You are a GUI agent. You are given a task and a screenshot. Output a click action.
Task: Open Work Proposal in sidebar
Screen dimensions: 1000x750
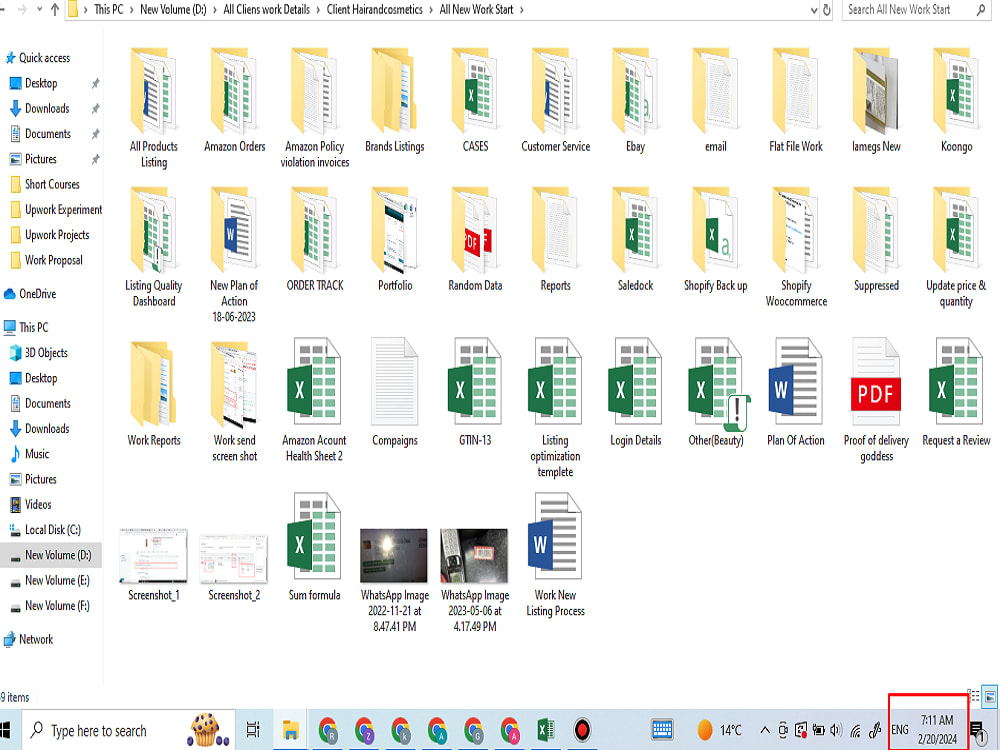(54, 260)
